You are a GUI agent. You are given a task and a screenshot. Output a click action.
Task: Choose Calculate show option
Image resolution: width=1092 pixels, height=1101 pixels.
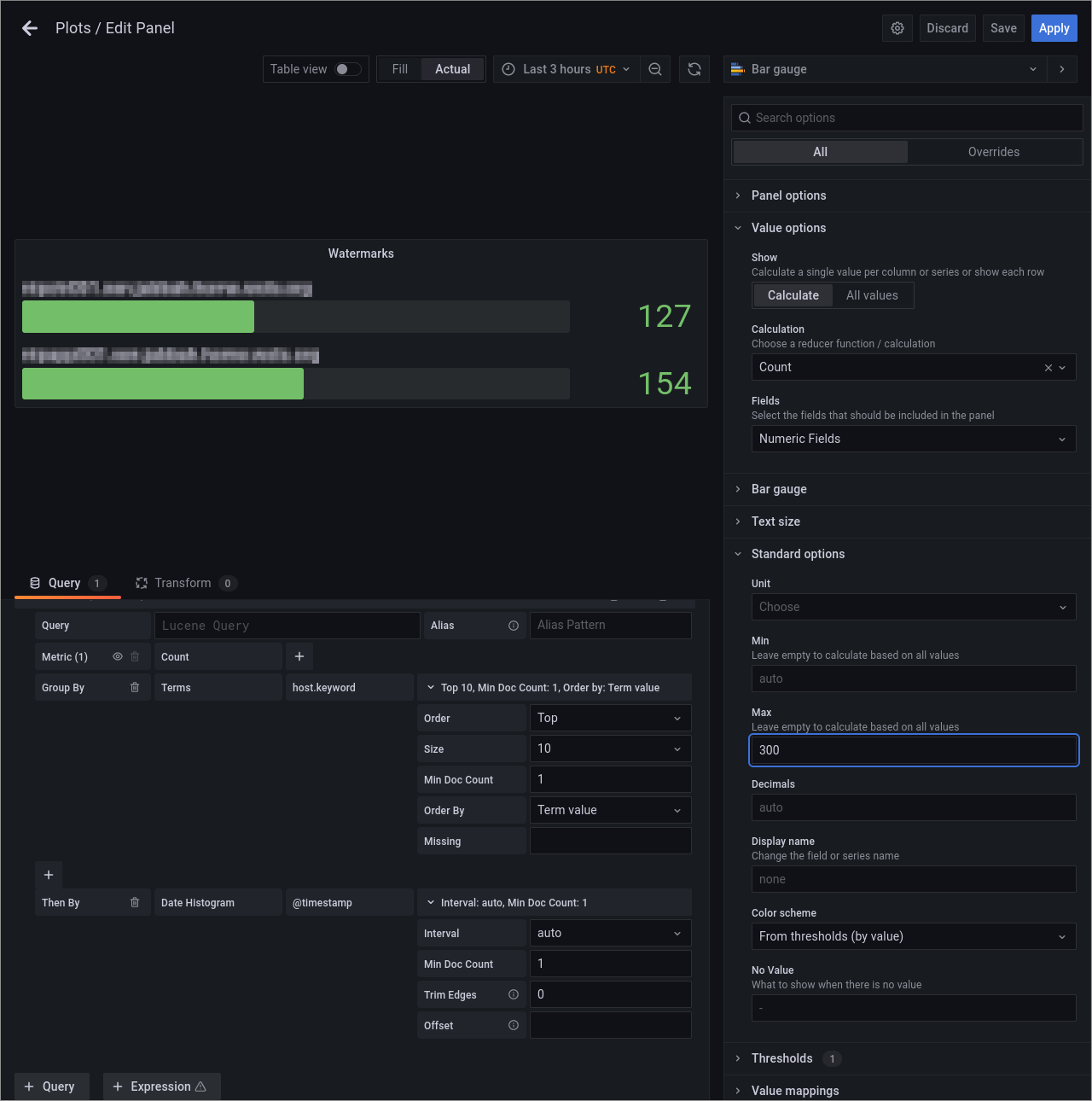[x=793, y=295]
